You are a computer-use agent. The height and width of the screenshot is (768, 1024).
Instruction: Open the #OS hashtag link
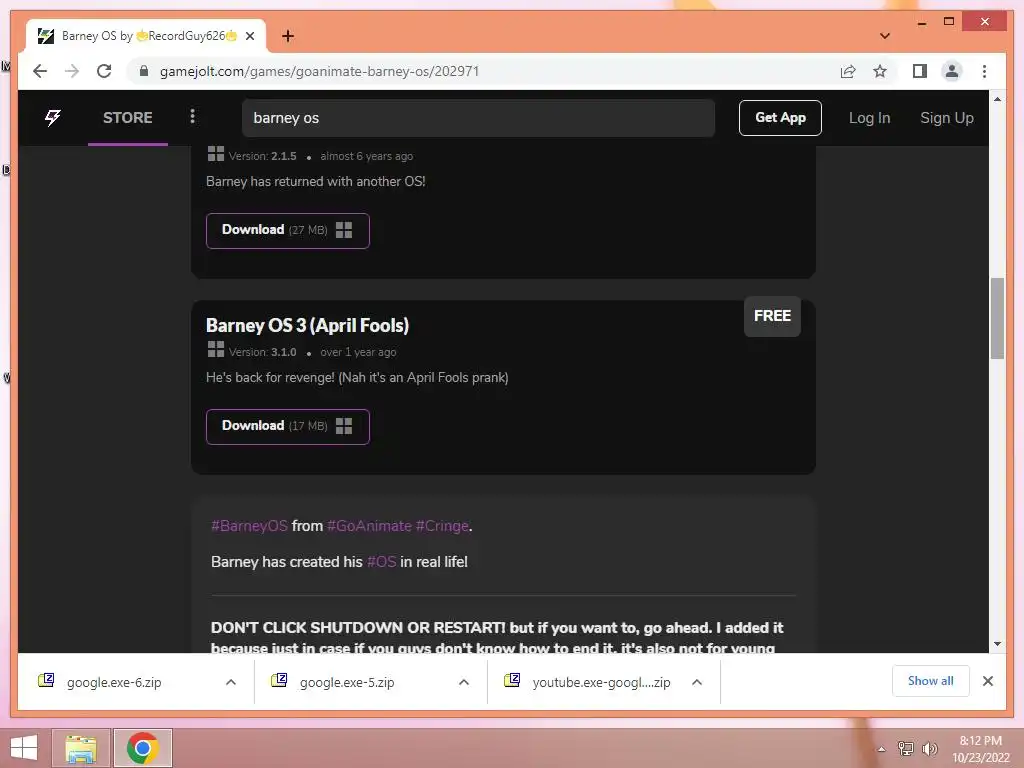click(381, 562)
